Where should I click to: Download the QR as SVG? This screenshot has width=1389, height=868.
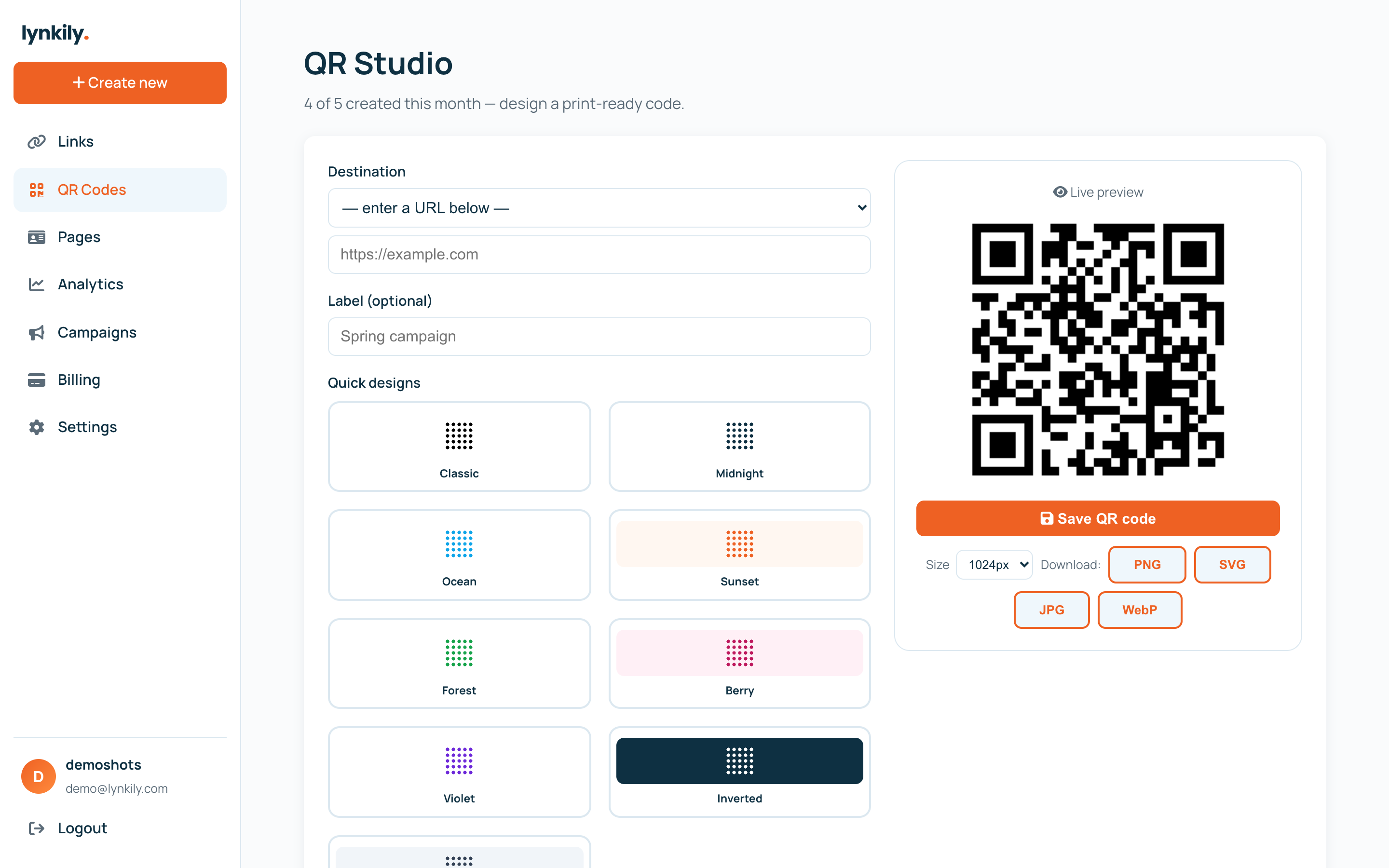(1232, 564)
